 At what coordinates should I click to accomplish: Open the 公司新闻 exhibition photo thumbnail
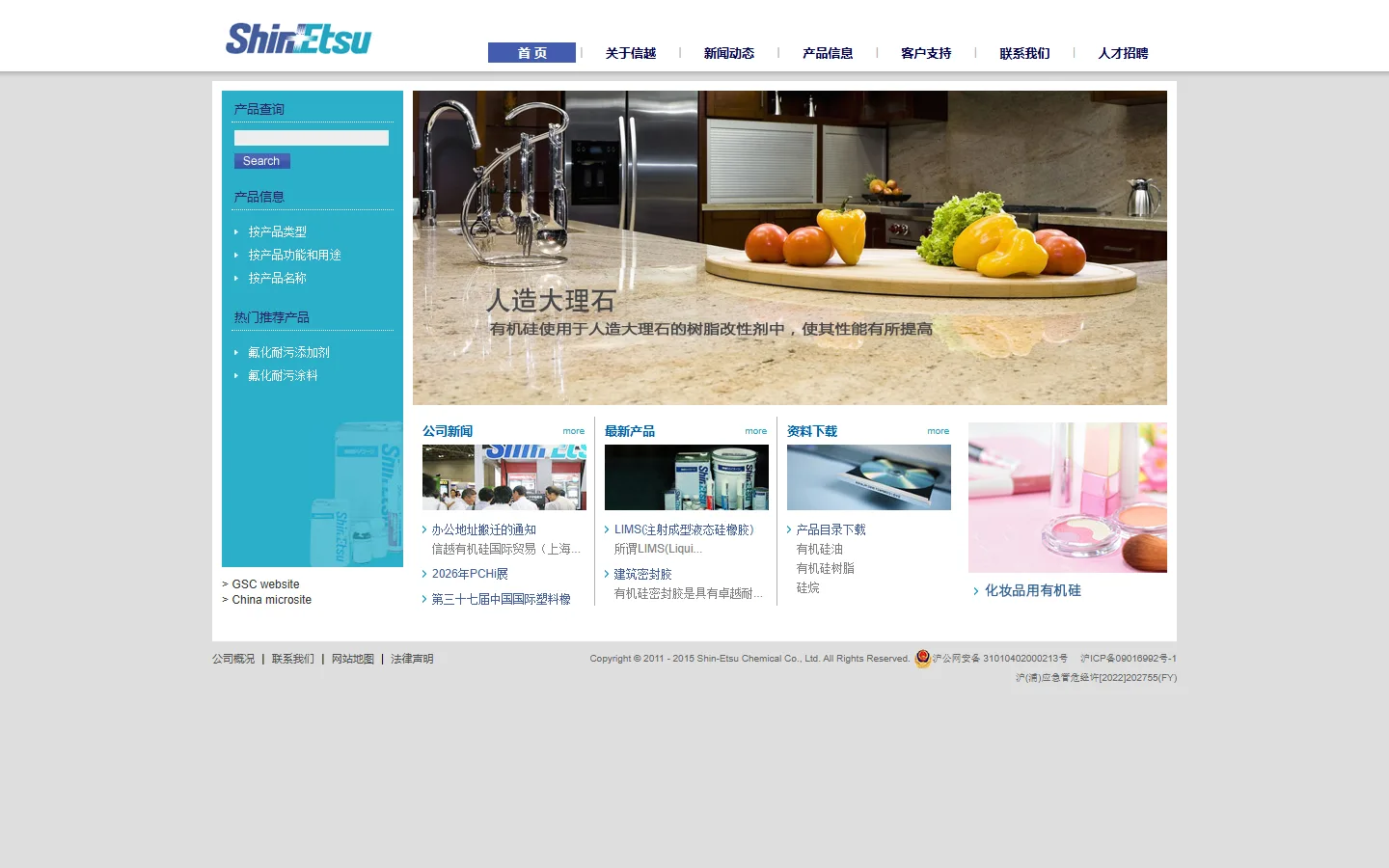[x=504, y=477]
